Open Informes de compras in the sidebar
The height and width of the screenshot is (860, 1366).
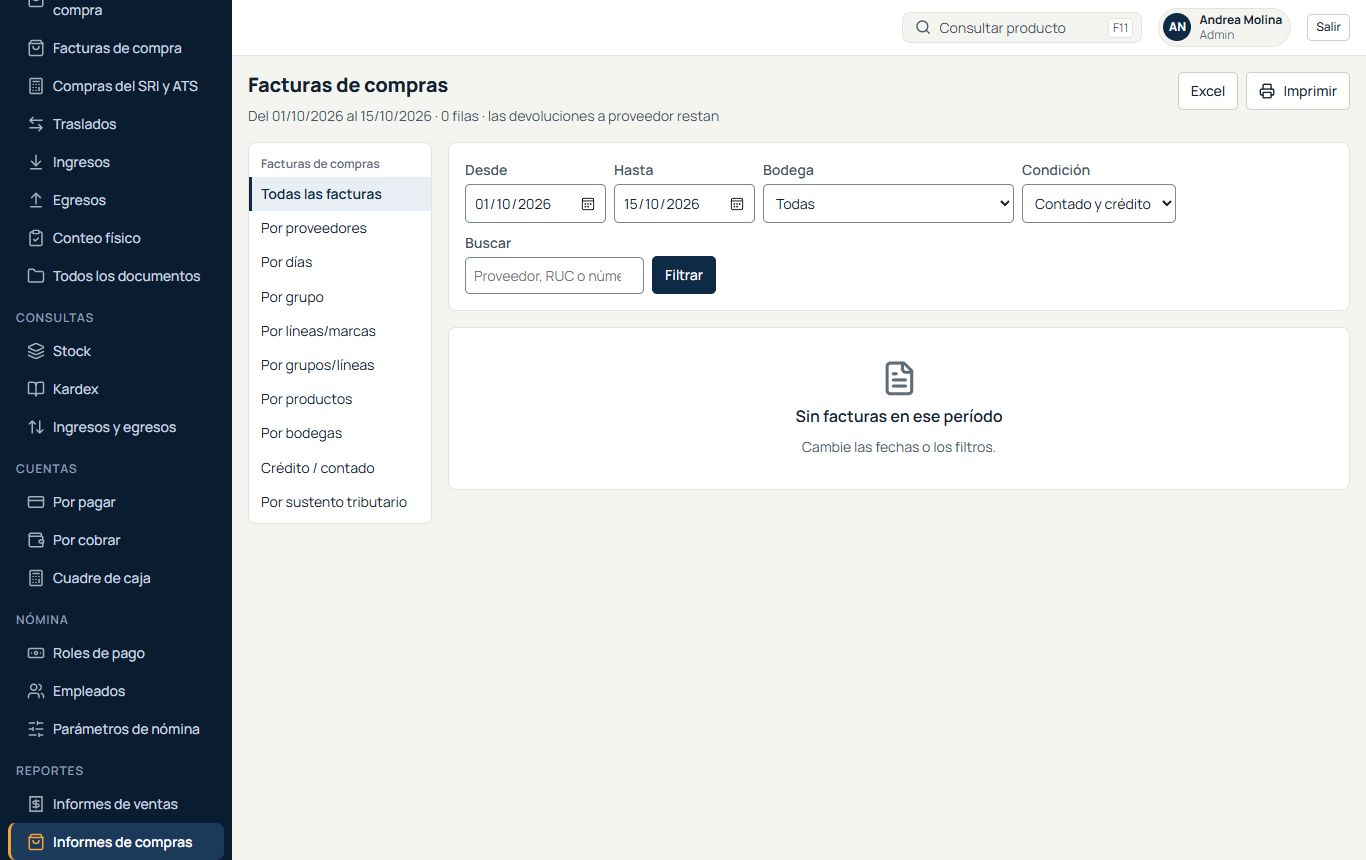(x=116, y=842)
